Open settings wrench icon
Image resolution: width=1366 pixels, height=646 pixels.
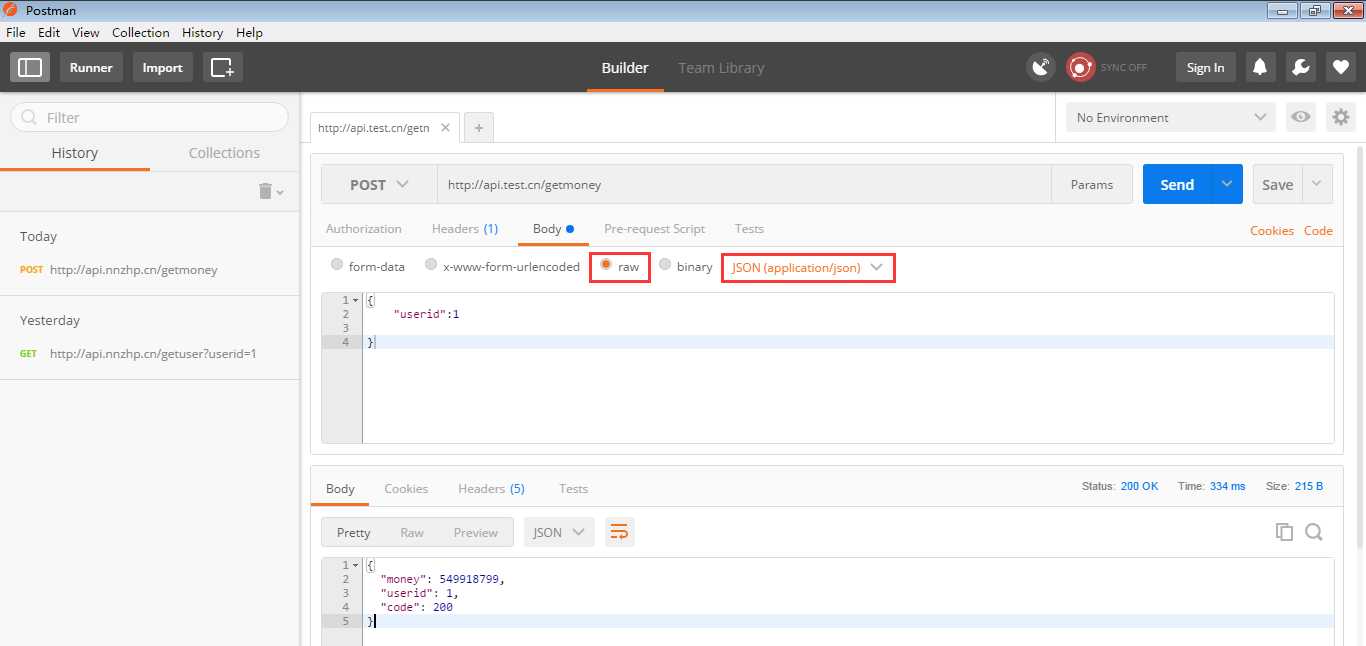[x=1300, y=67]
